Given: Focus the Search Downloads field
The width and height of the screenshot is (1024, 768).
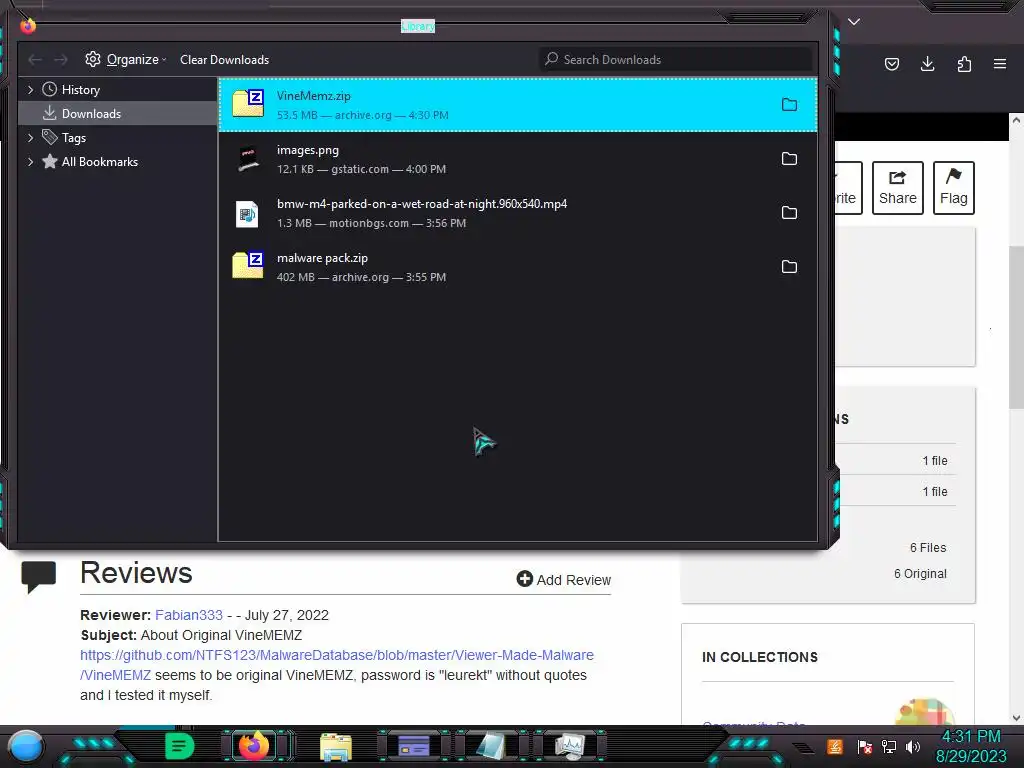Looking at the screenshot, I should [676, 59].
